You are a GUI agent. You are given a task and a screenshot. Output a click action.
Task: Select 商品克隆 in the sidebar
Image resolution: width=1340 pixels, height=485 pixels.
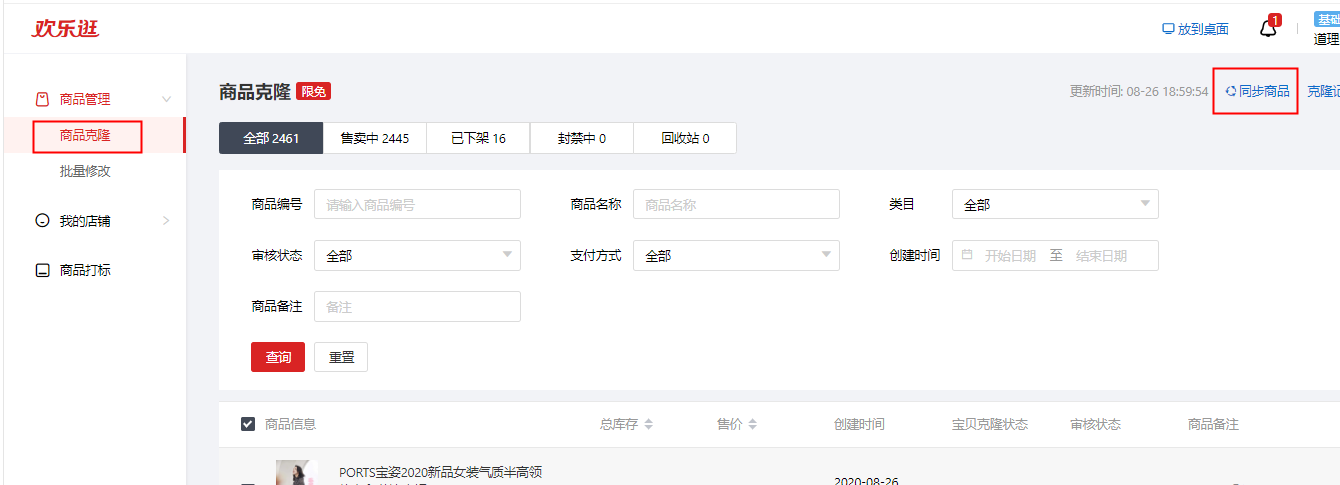86,136
